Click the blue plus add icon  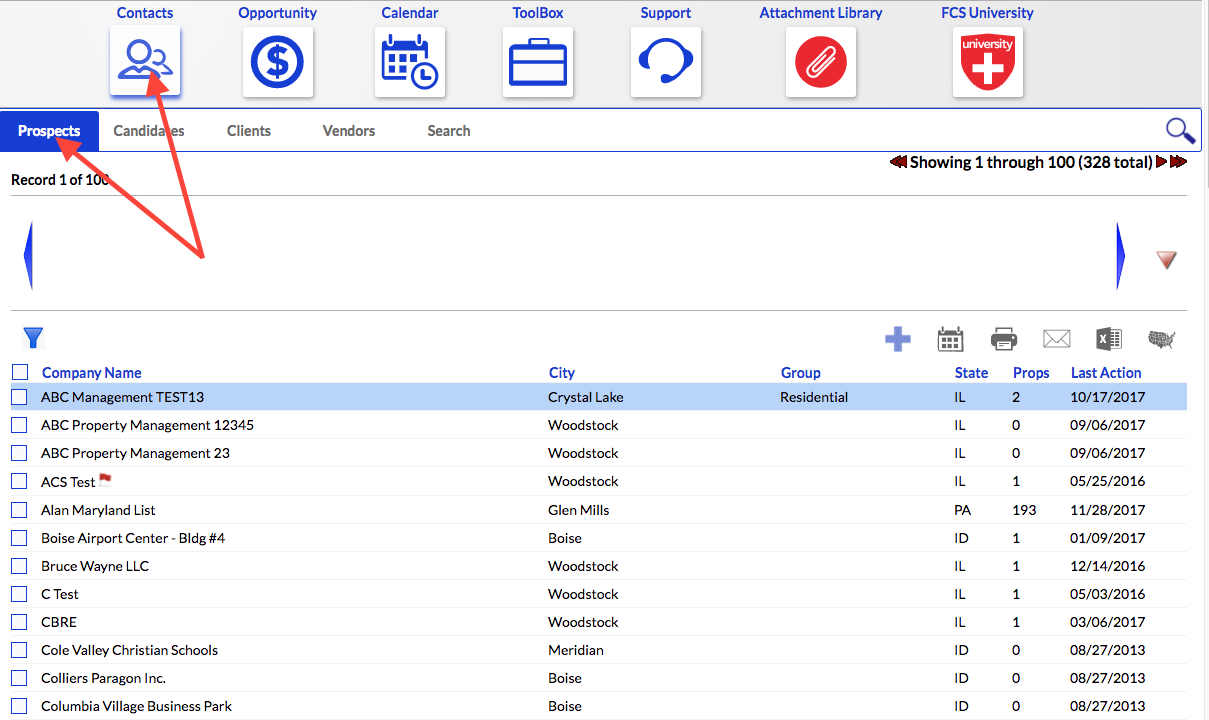(898, 339)
